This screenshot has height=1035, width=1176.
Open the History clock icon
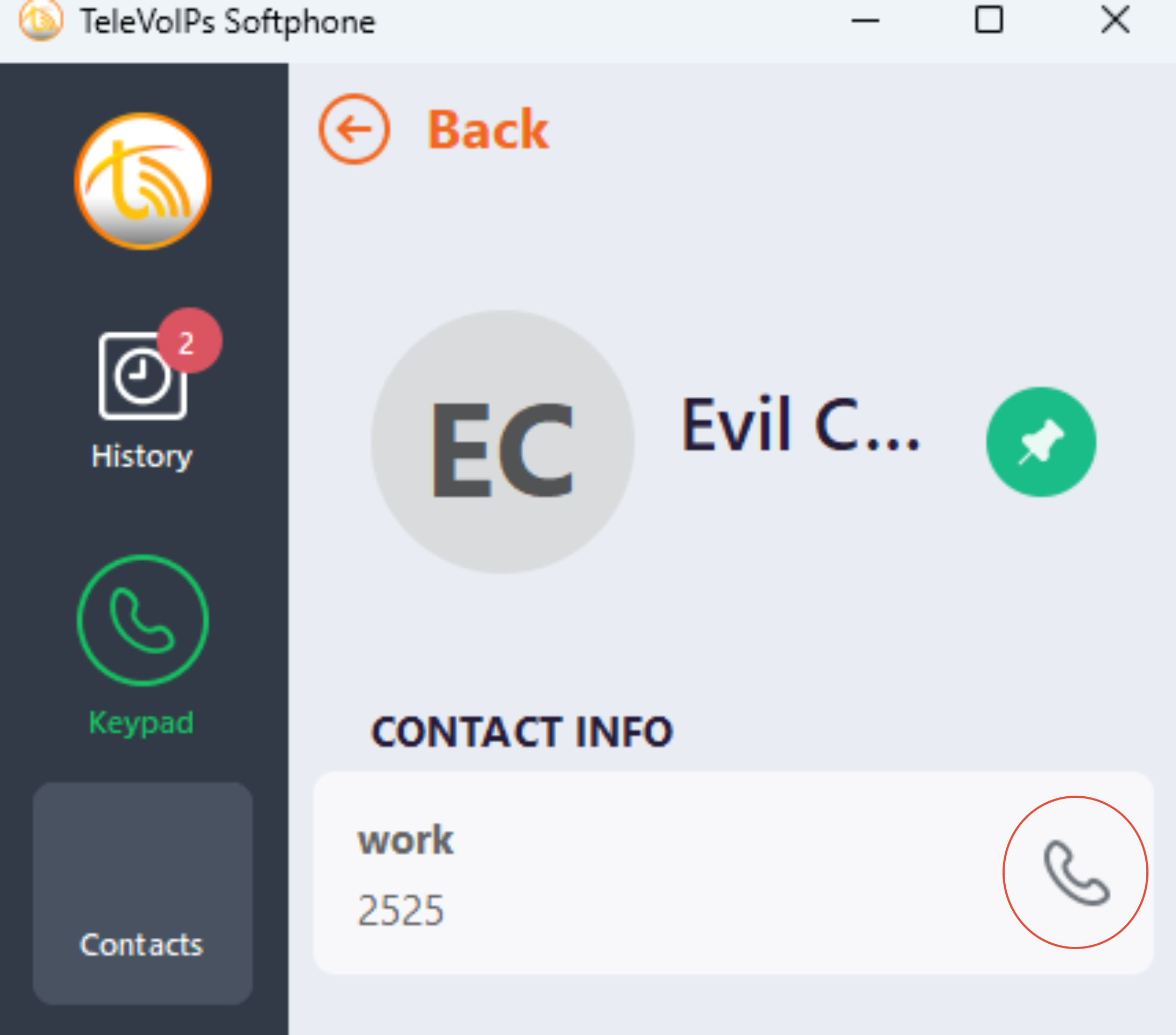[x=142, y=376]
